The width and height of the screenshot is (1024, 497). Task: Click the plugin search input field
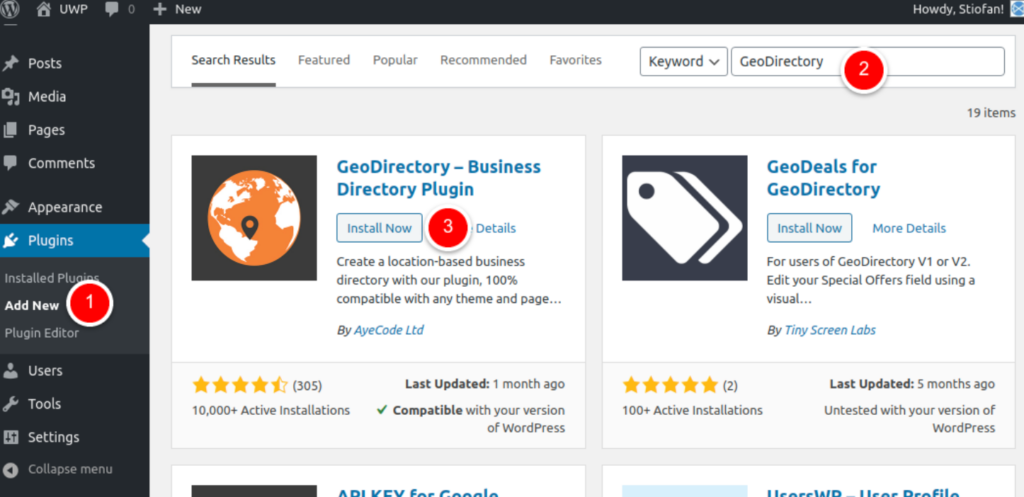[868, 61]
